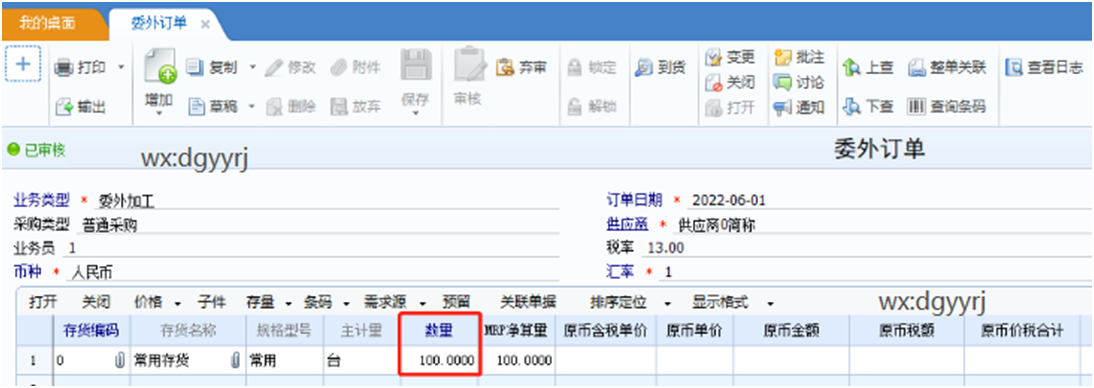Open the Print (打印) dropdown arrow
The image size is (1094, 388).
(120, 68)
